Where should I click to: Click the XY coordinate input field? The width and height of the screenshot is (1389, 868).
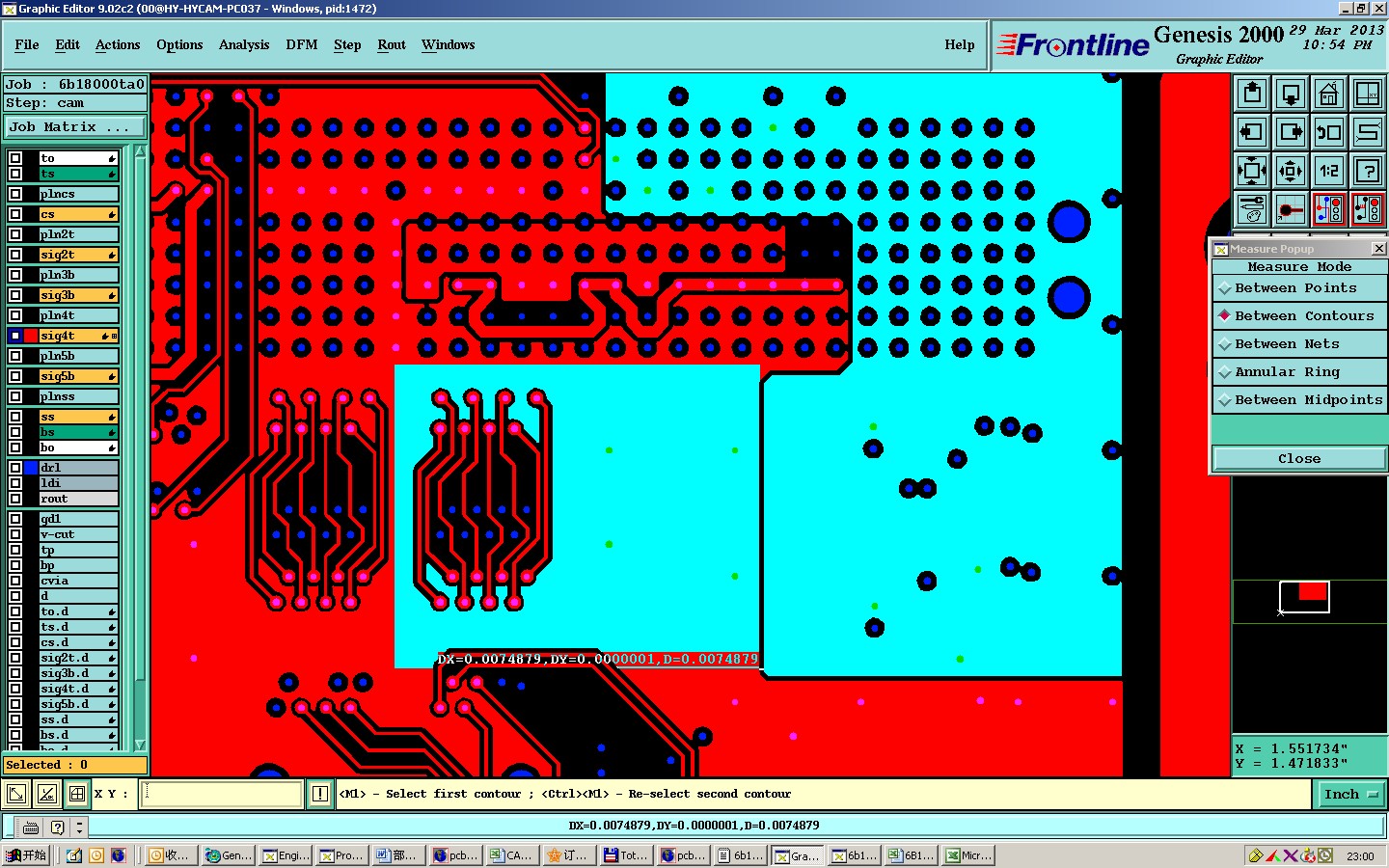click(223, 794)
